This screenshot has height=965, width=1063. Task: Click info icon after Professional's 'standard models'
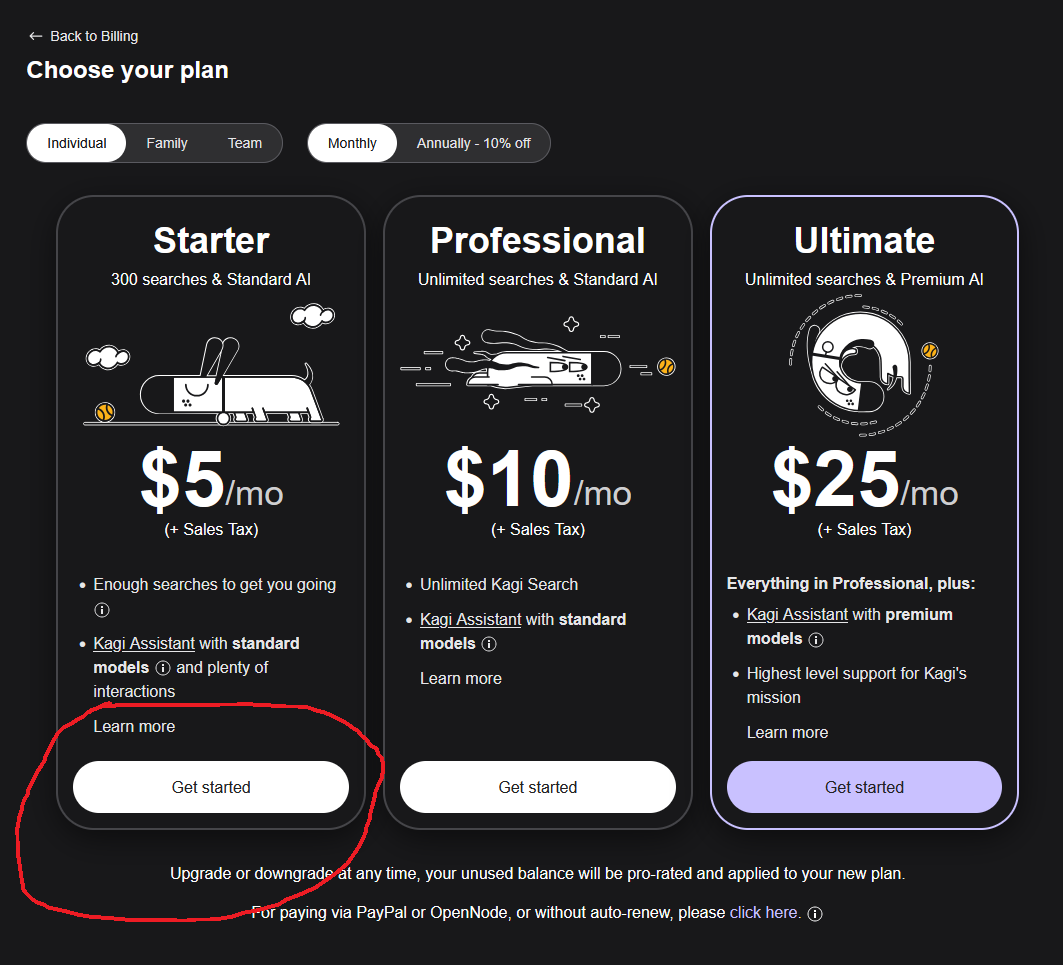[489, 644]
